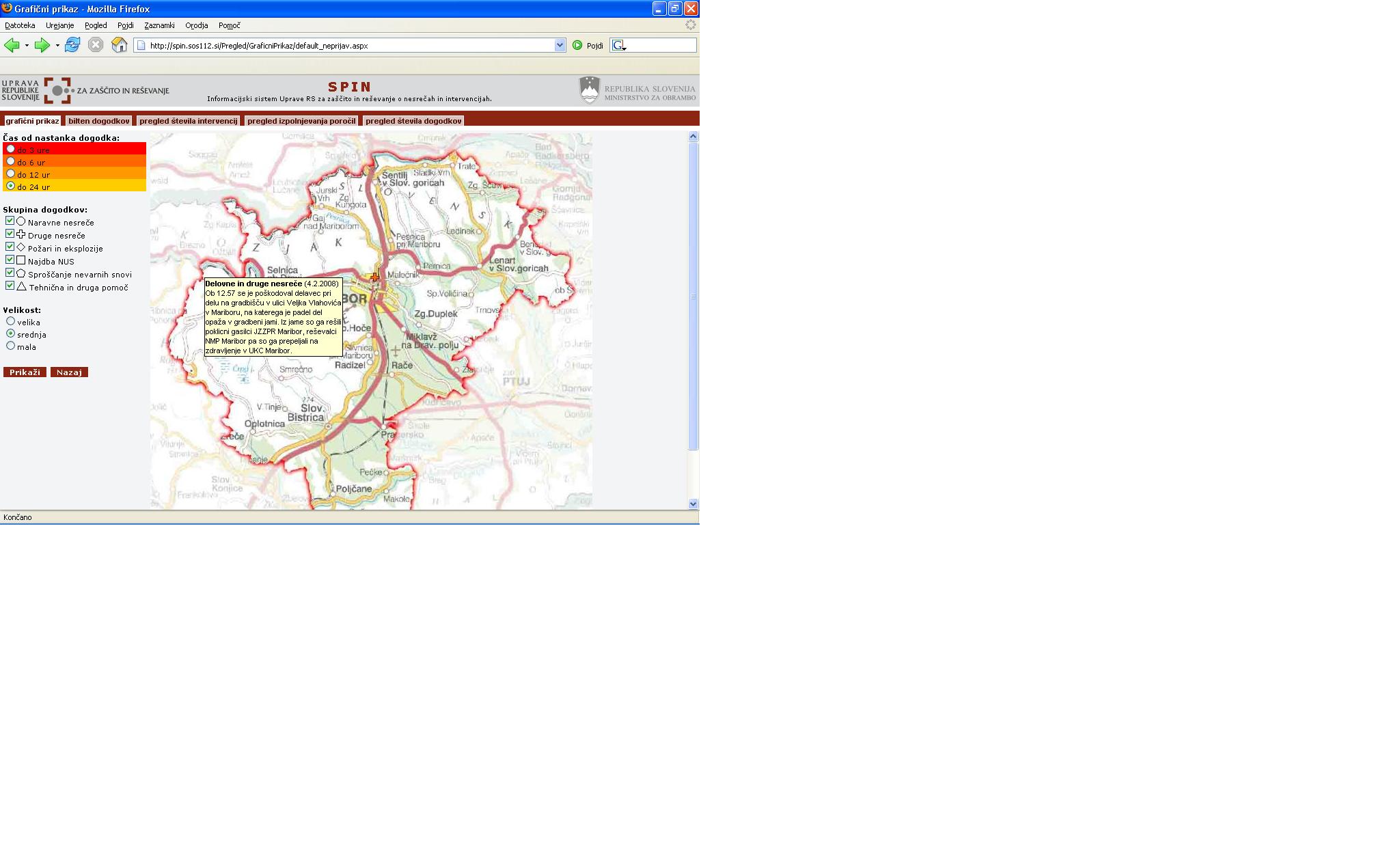Open the Back button history dropdown arrow
This screenshot has width=1400, height=850.
(x=27, y=46)
